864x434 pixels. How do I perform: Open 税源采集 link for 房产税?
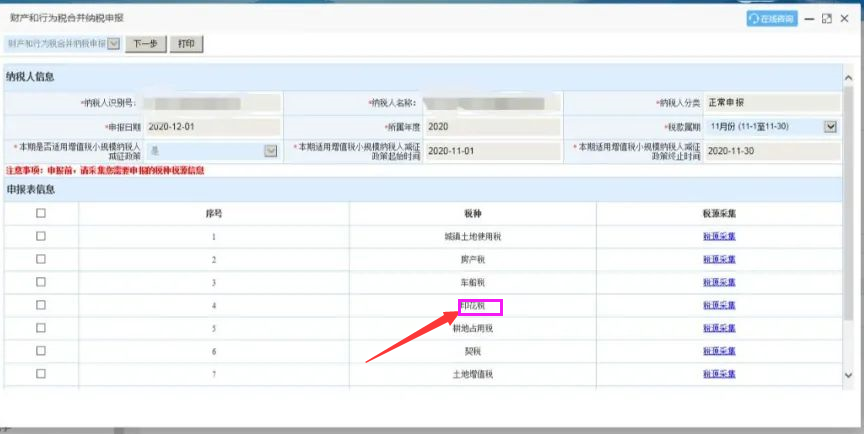[x=719, y=259]
